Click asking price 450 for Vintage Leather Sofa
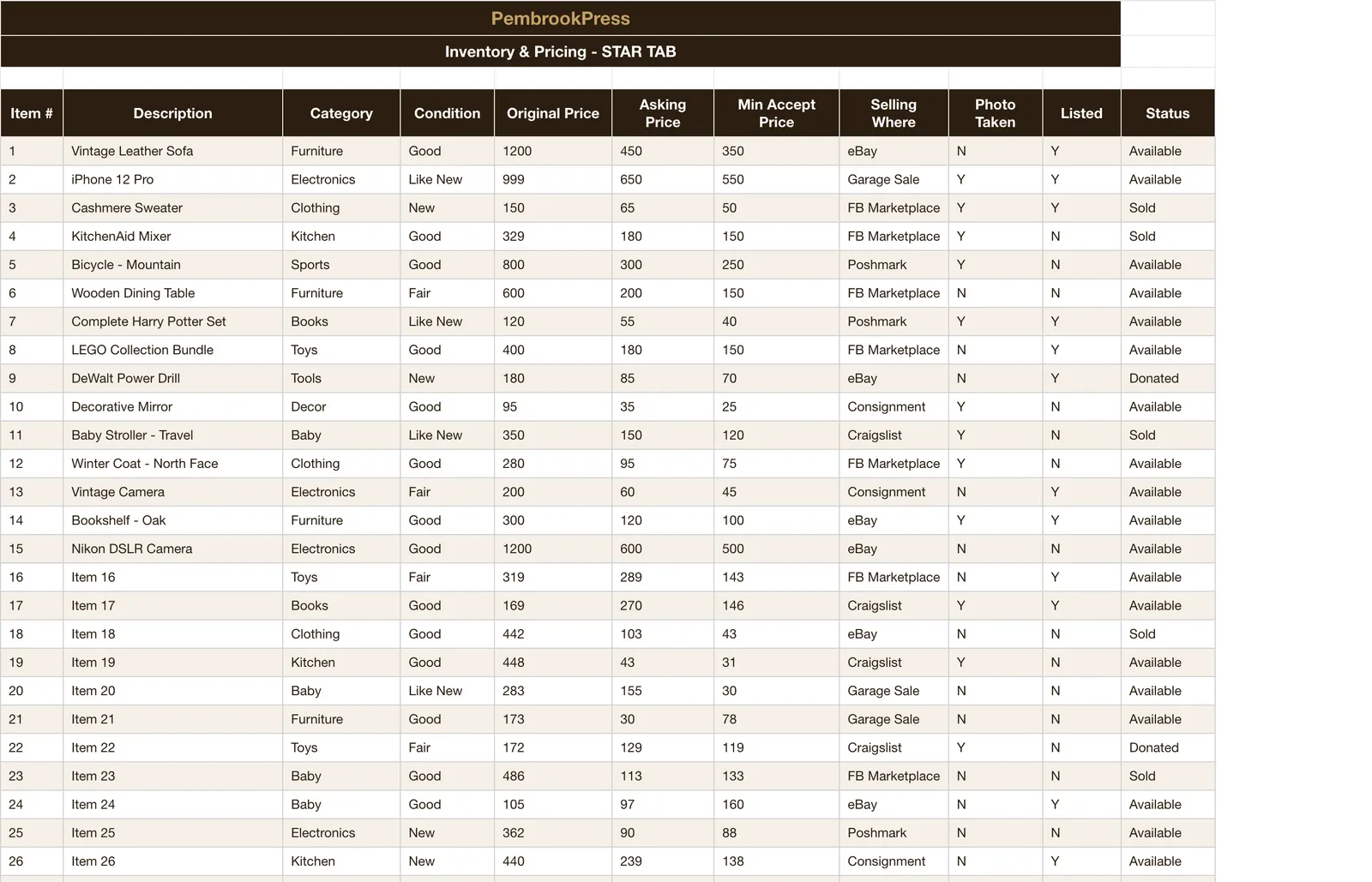Viewport: 1372px width, 882px height. (x=663, y=151)
